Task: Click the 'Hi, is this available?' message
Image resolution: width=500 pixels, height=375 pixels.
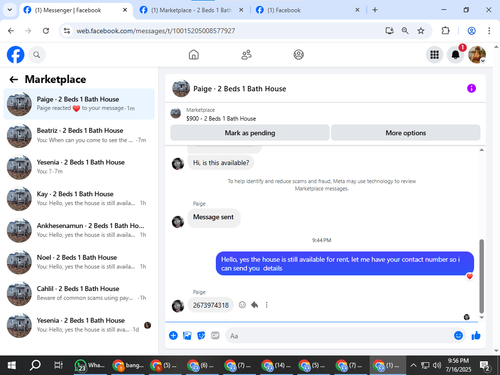Action: pyautogui.click(x=221, y=163)
